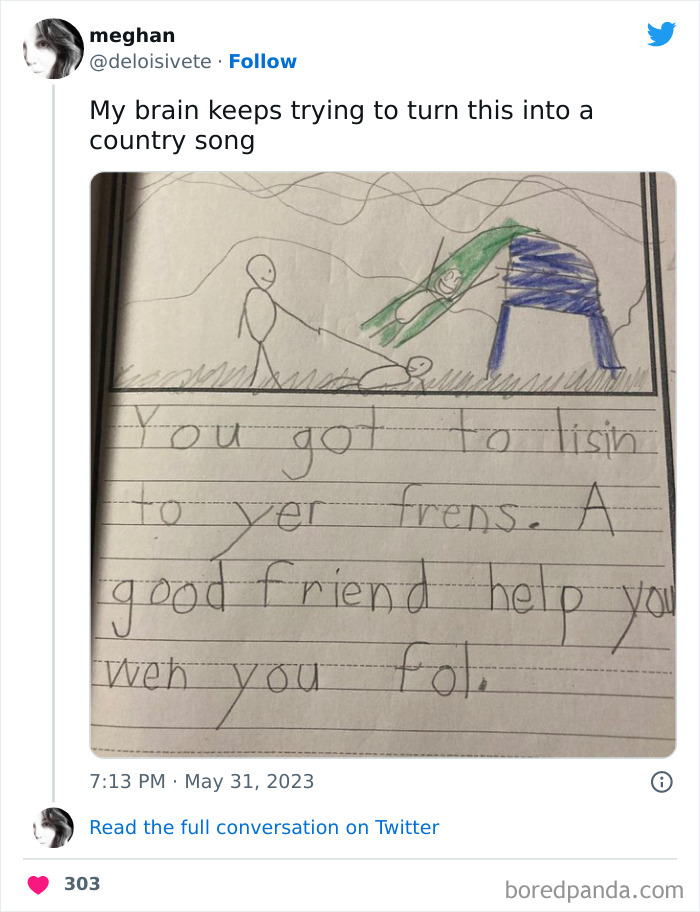Select the username meghan

pos(132,35)
